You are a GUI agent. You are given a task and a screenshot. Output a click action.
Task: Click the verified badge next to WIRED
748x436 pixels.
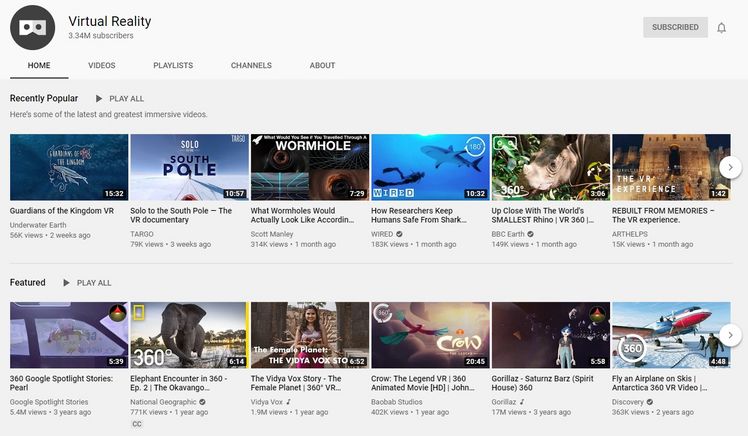pos(399,234)
